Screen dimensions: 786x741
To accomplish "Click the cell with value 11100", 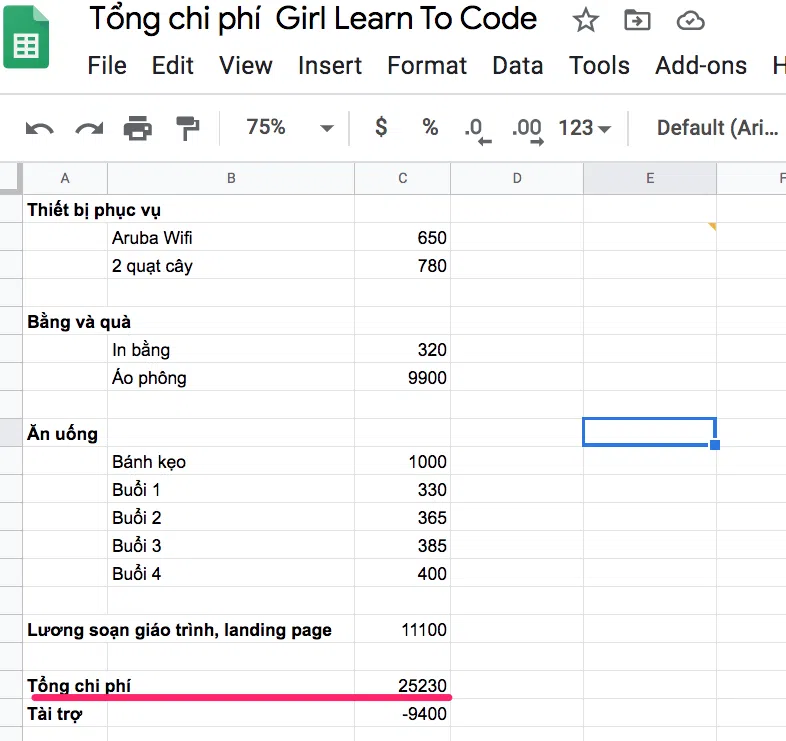I will click(x=403, y=630).
